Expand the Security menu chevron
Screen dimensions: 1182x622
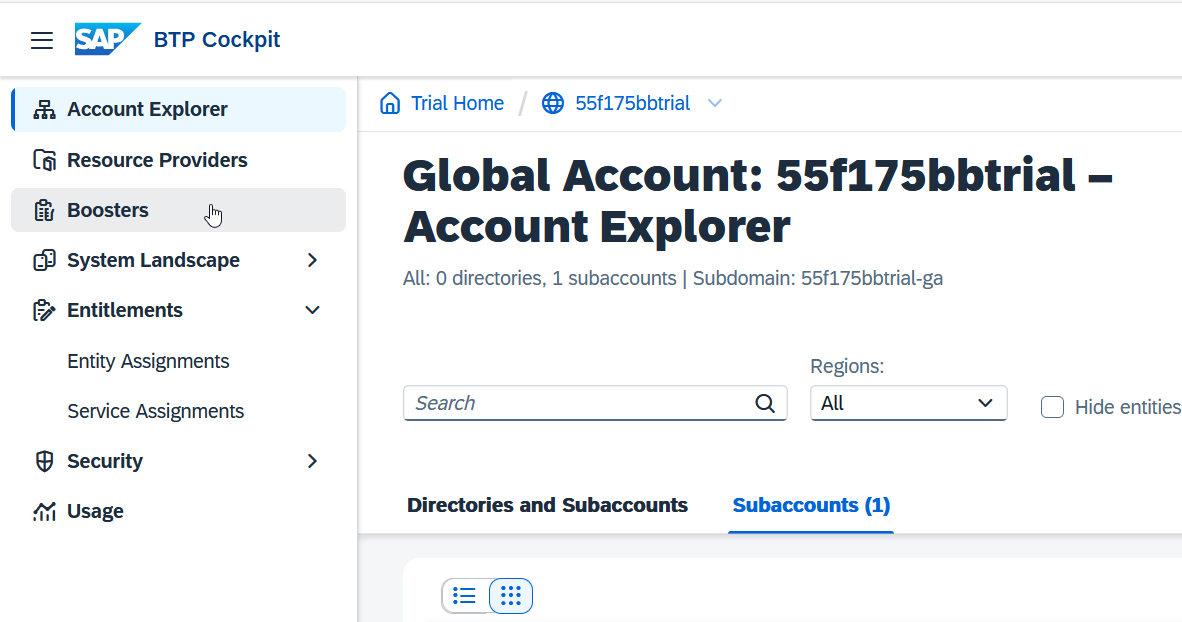point(312,461)
